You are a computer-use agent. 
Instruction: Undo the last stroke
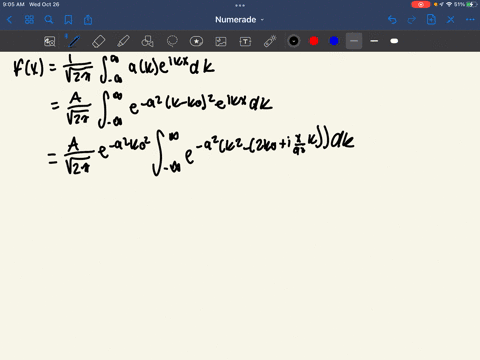click(392, 20)
